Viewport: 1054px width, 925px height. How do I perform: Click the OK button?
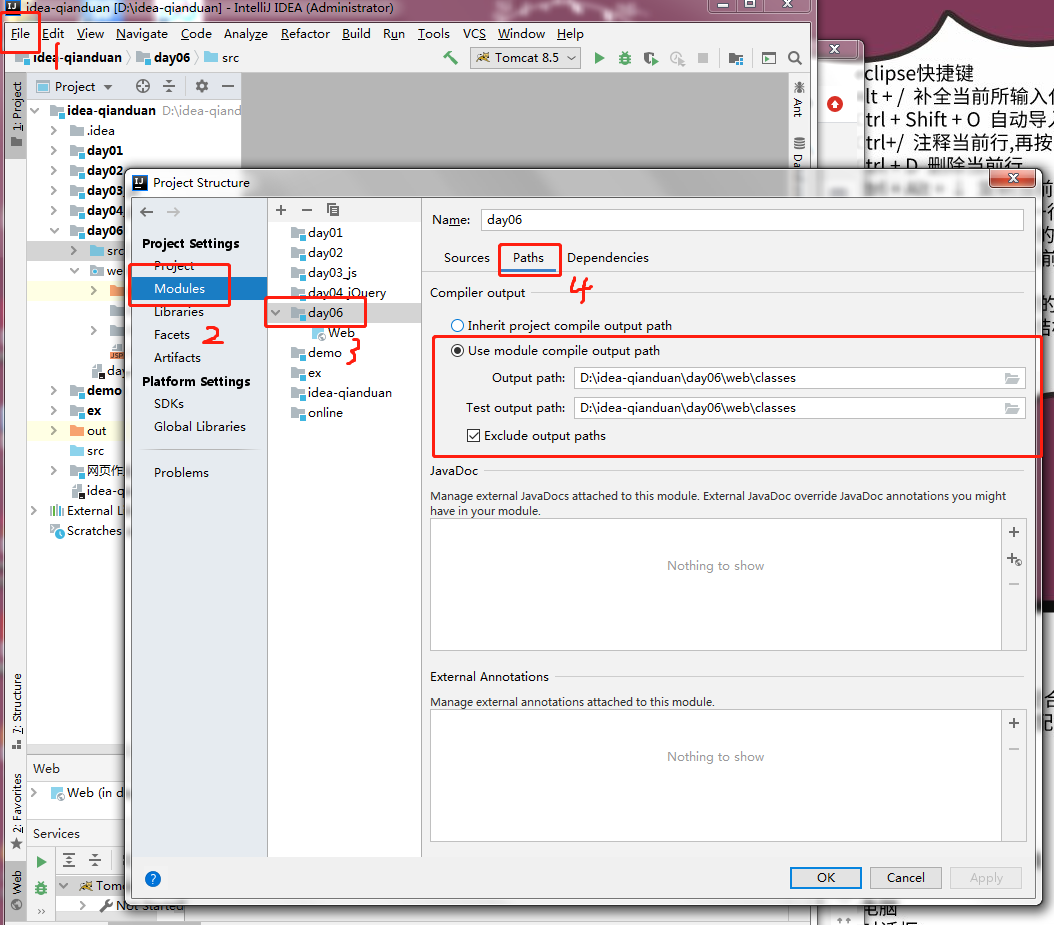tap(825, 878)
